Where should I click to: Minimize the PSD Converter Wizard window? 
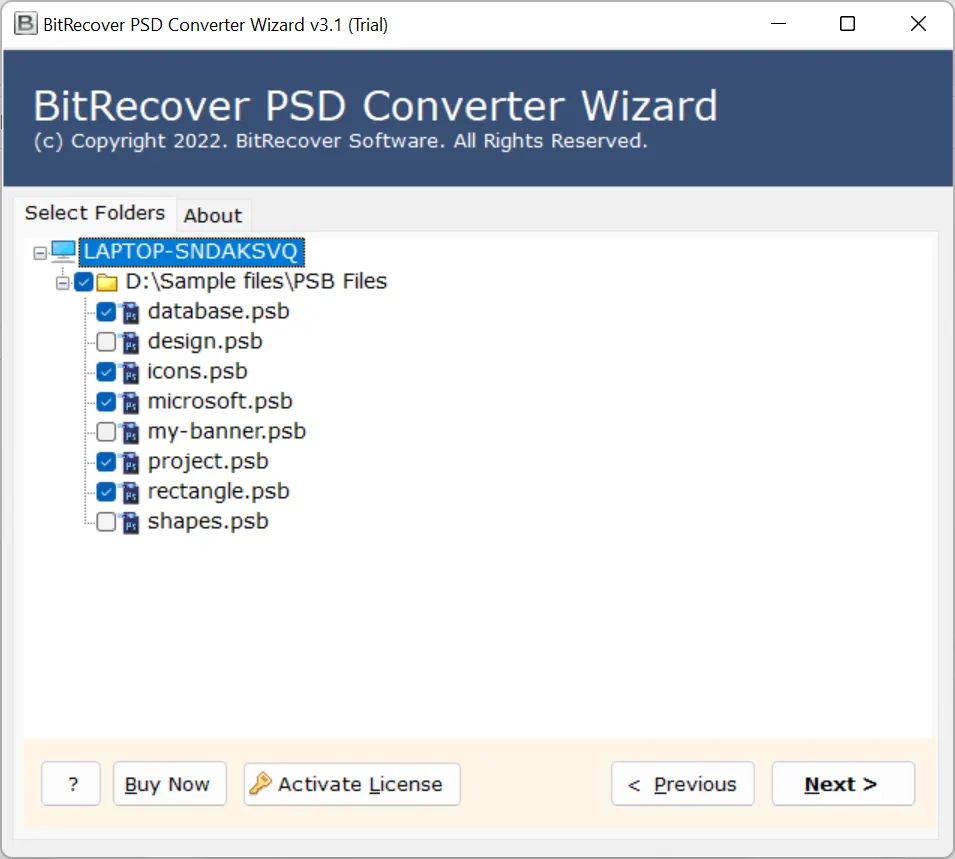click(x=778, y=24)
